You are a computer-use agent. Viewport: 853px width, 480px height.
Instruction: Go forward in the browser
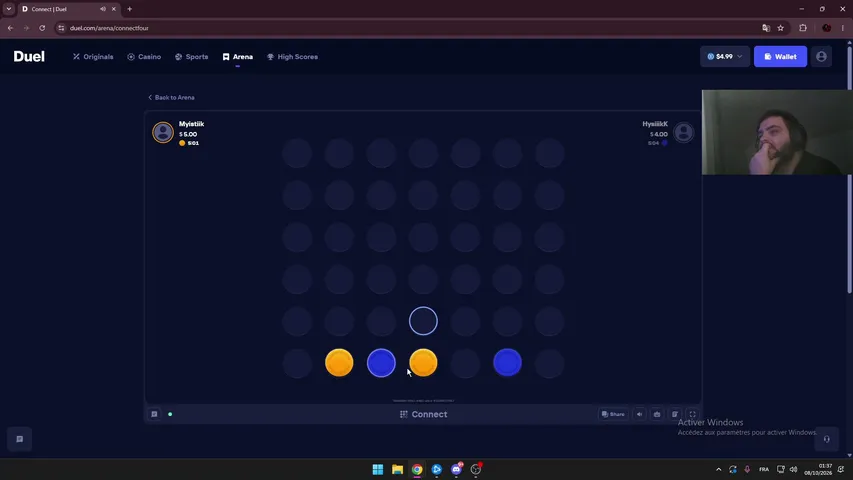(x=26, y=28)
